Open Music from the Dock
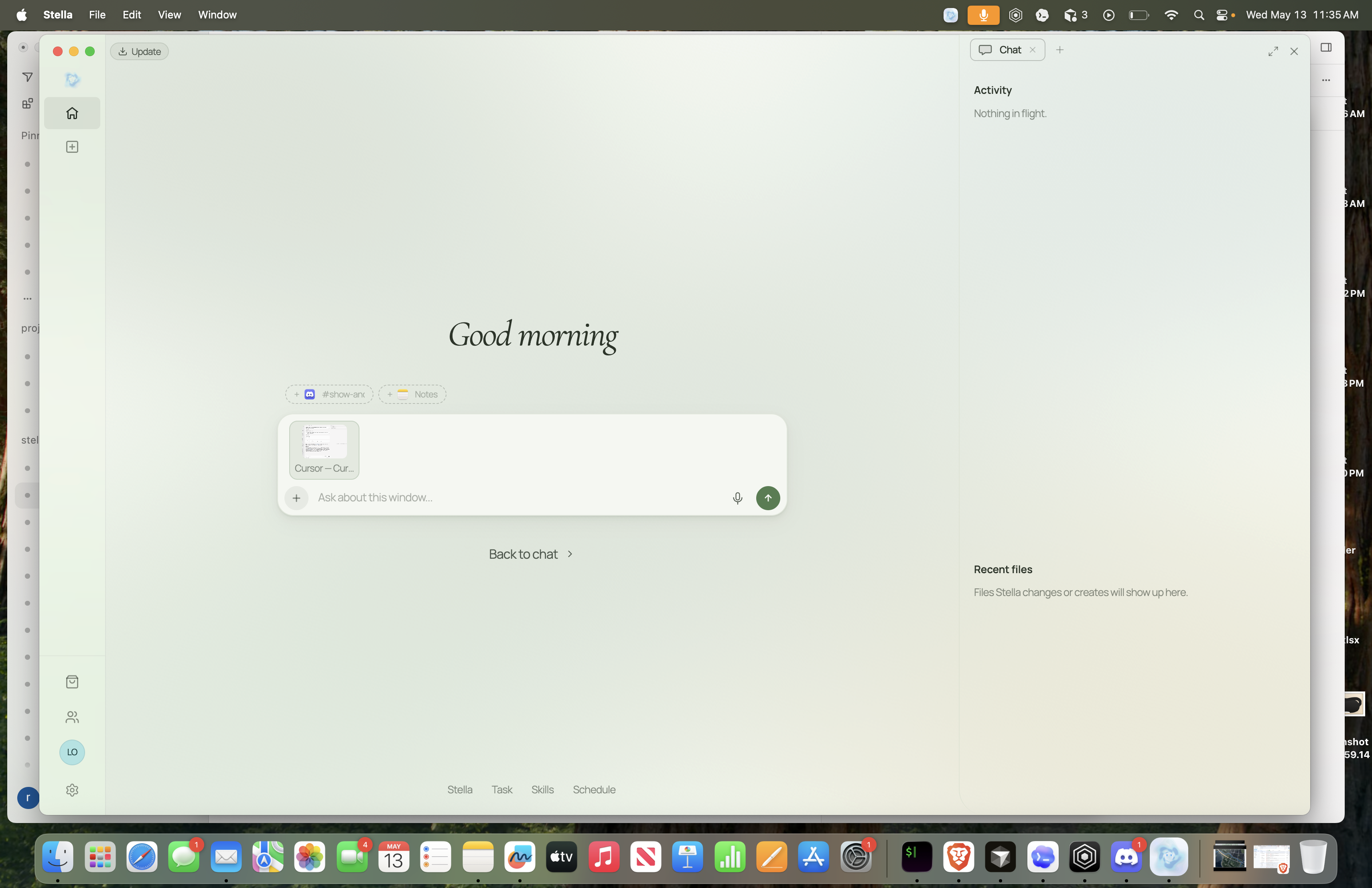Screen dimensions: 1372x888 pyautogui.click(x=604, y=857)
